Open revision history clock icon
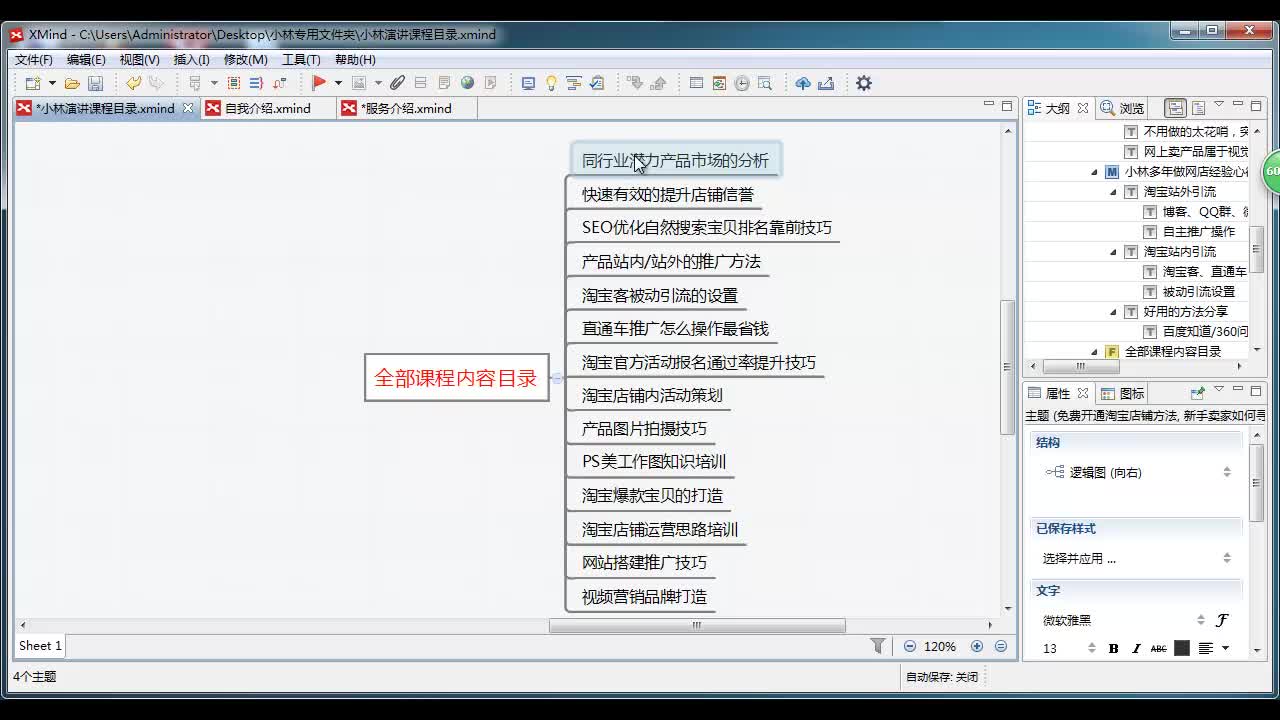Screen dimensions: 1280x720 [x=742, y=83]
